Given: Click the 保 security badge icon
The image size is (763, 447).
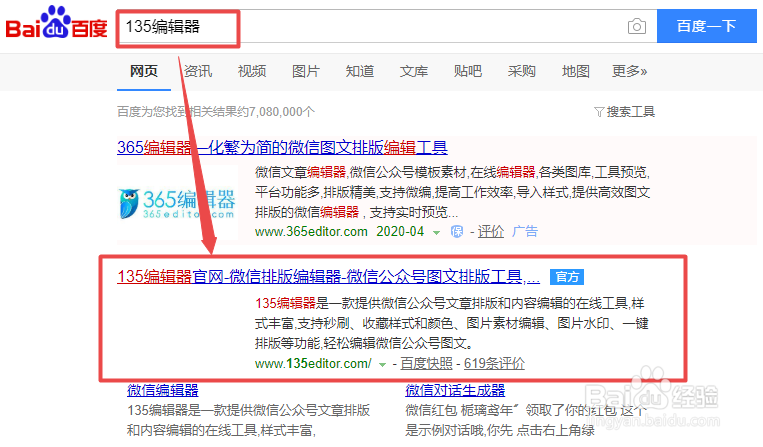Looking at the screenshot, I should point(456,232).
